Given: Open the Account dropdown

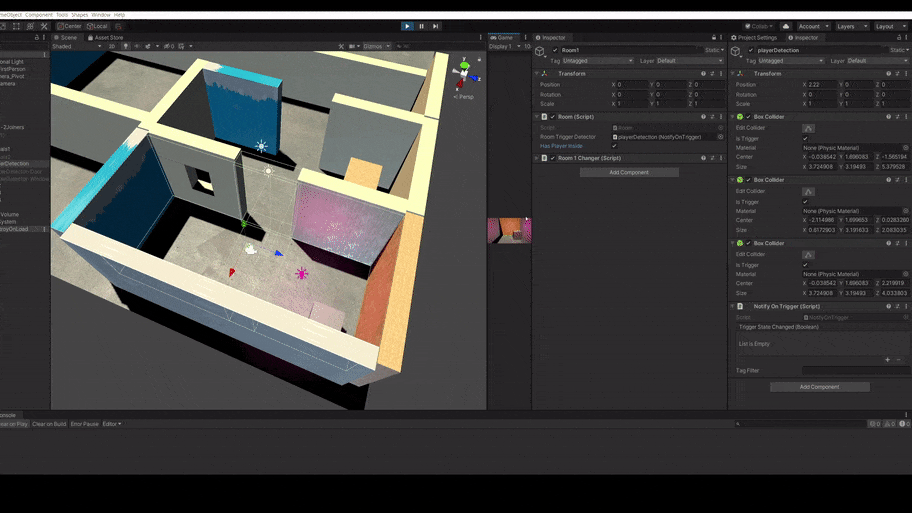Looking at the screenshot, I should tap(813, 26).
